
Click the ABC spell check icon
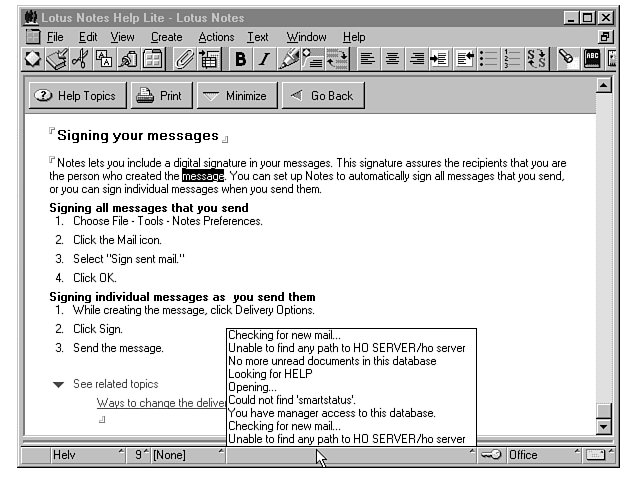click(x=592, y=59)
